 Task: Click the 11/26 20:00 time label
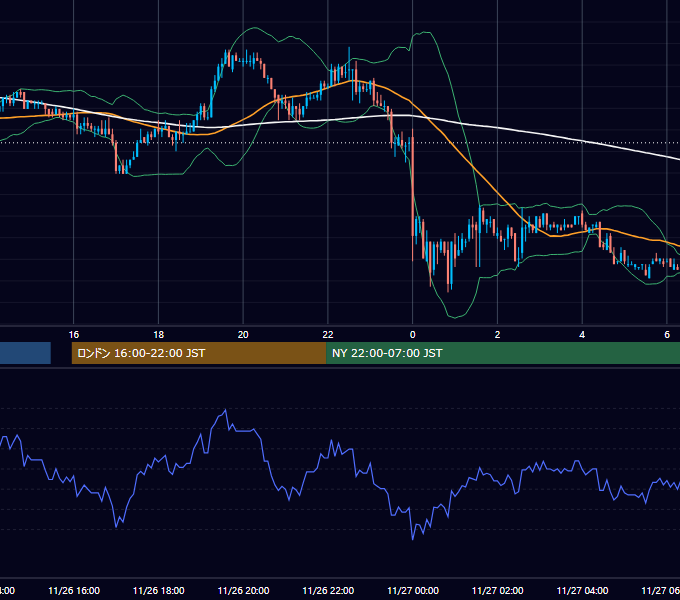tap(243, 590)
